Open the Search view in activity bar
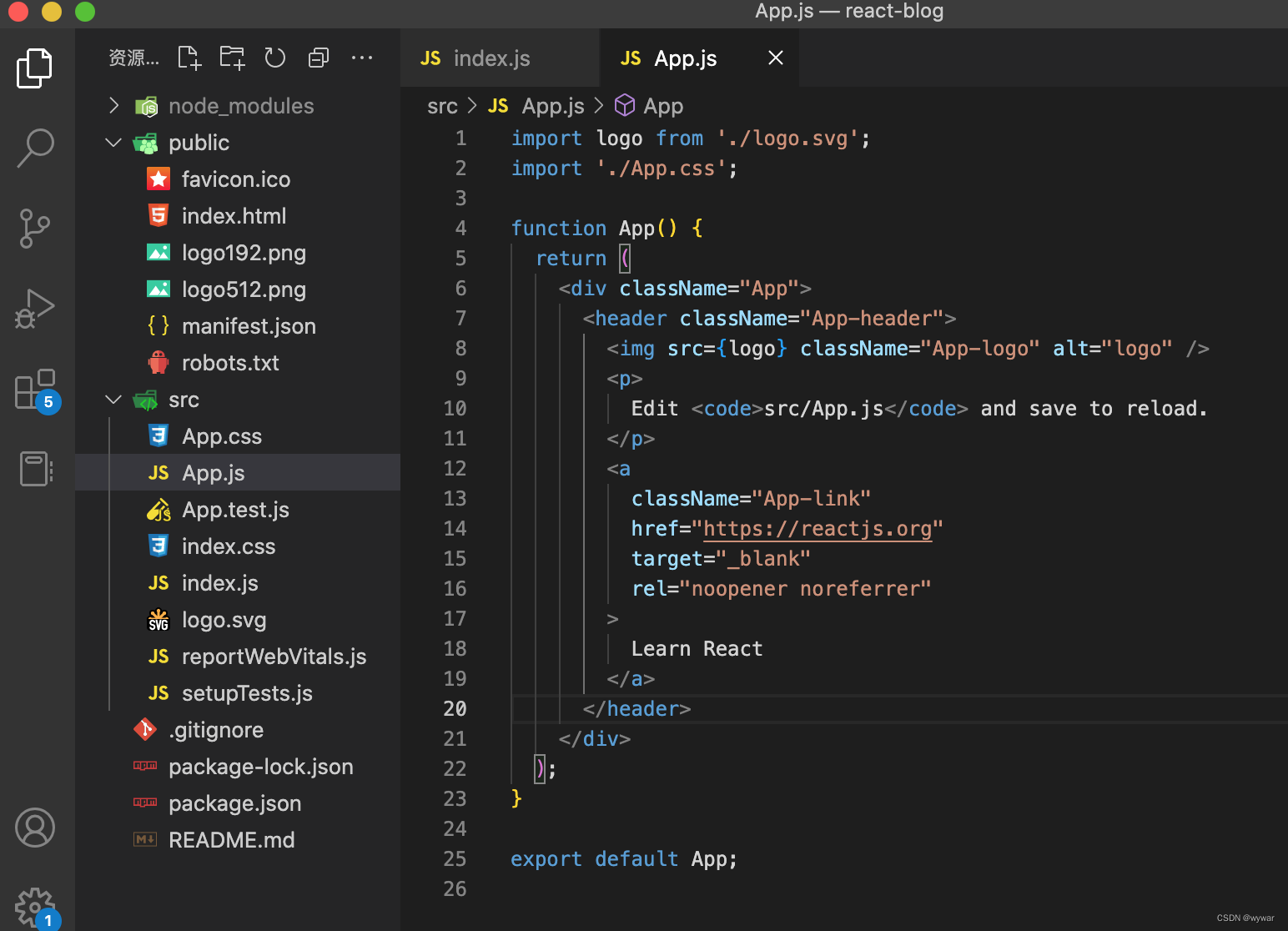This screenshot has width=1288, height=931. click(x=34, y=148)
